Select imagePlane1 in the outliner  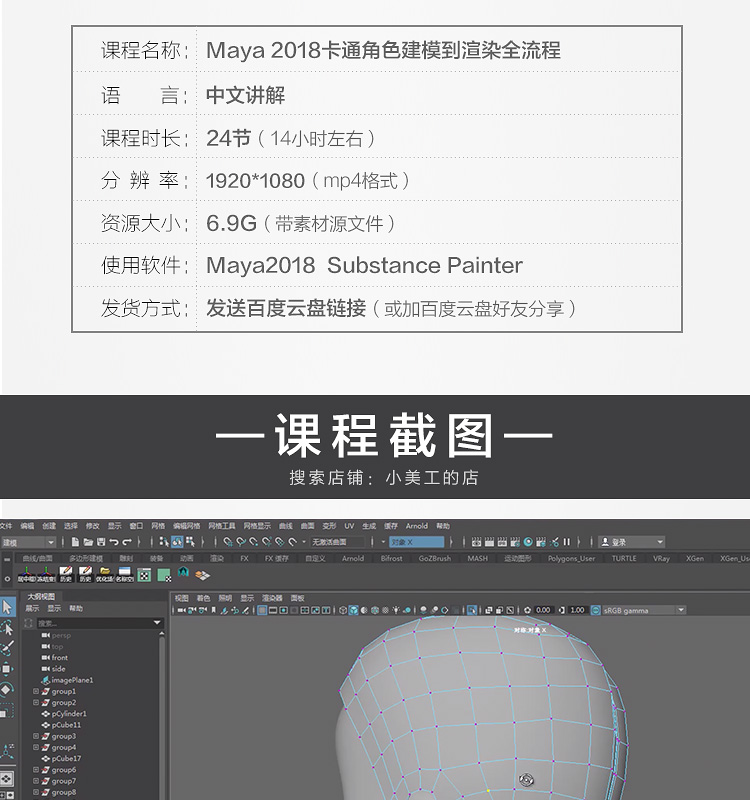[72, 680]
